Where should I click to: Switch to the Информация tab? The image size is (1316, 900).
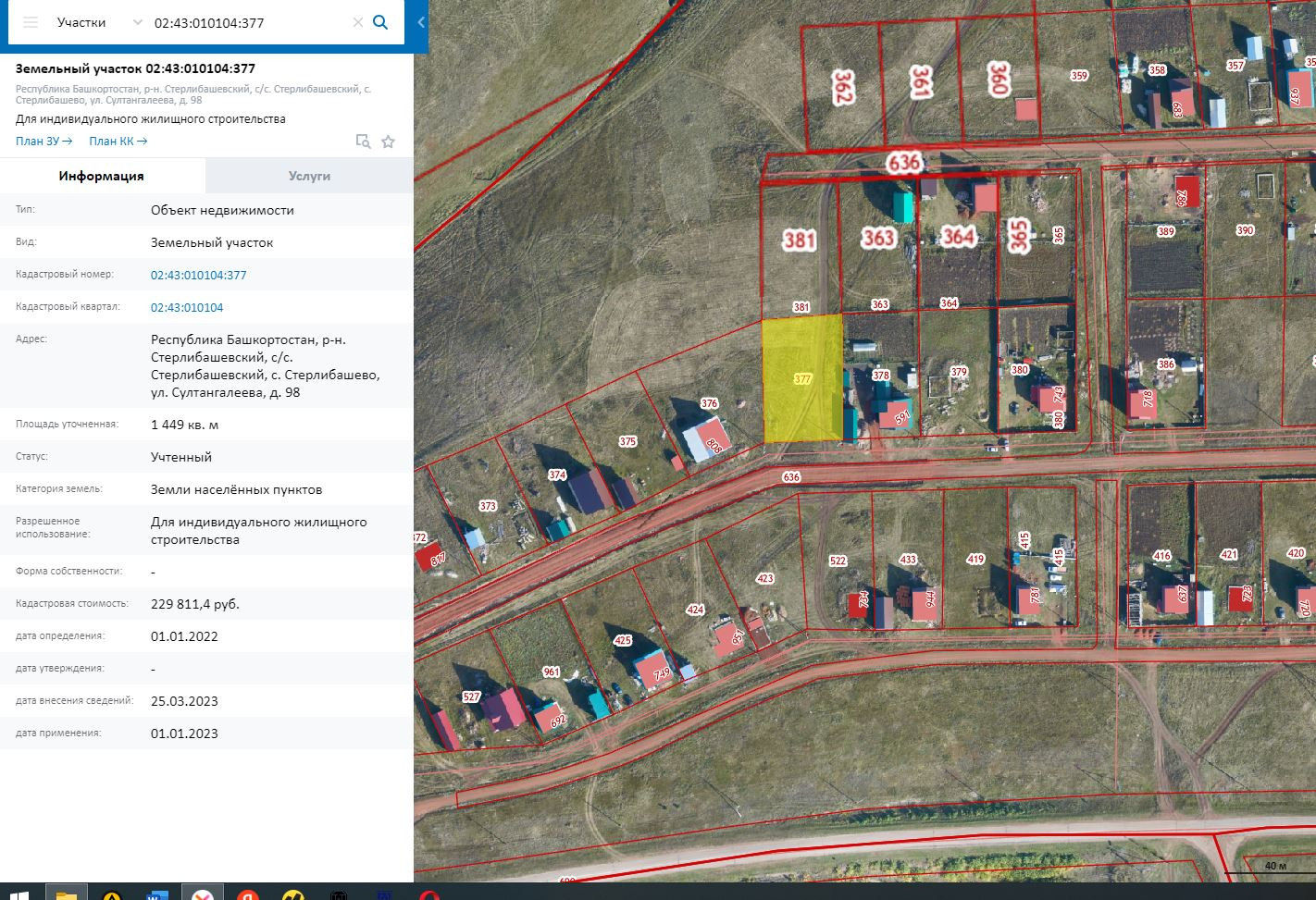(102, 176)
